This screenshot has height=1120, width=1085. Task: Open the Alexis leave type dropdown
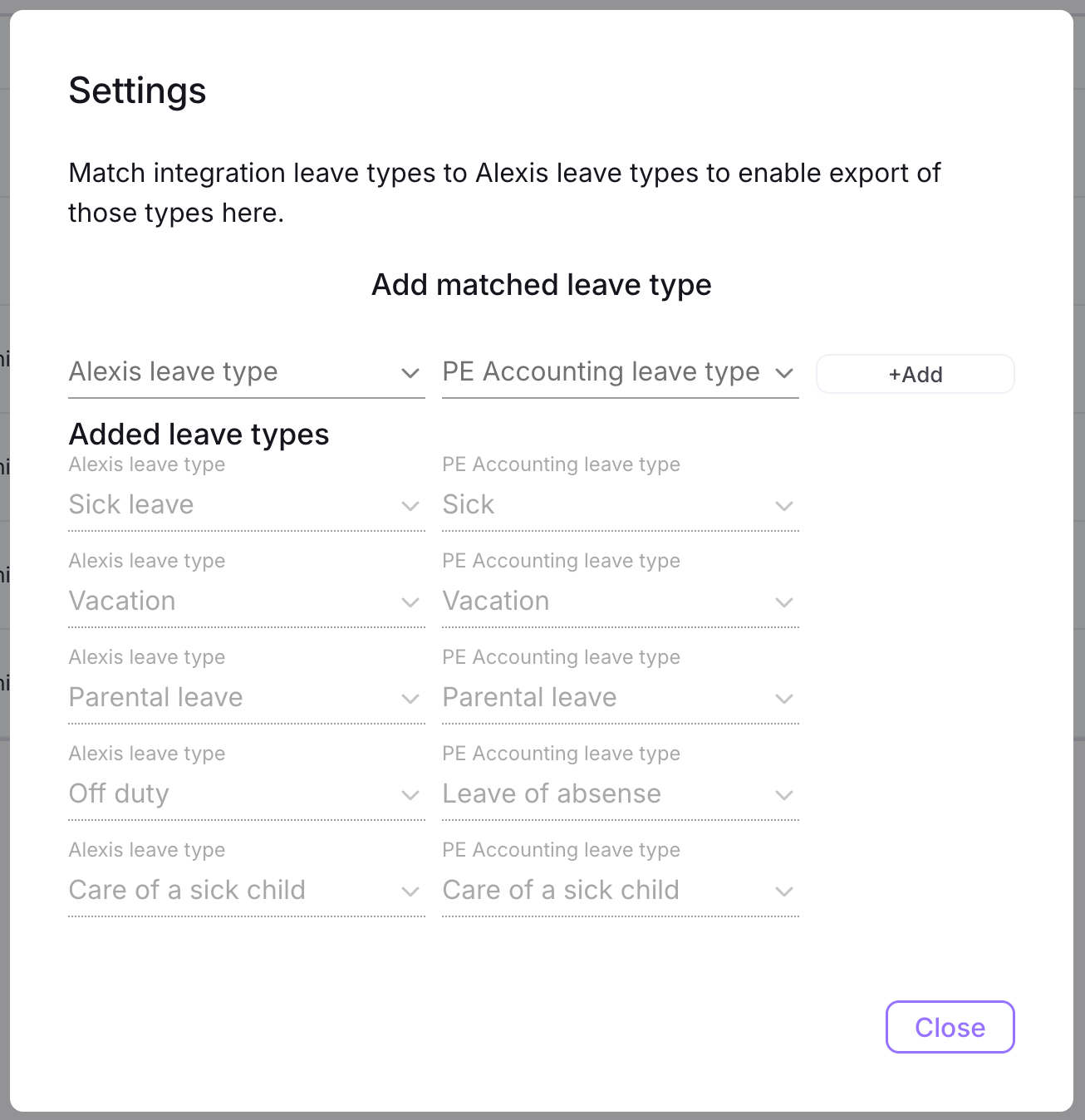coord(246,372)
